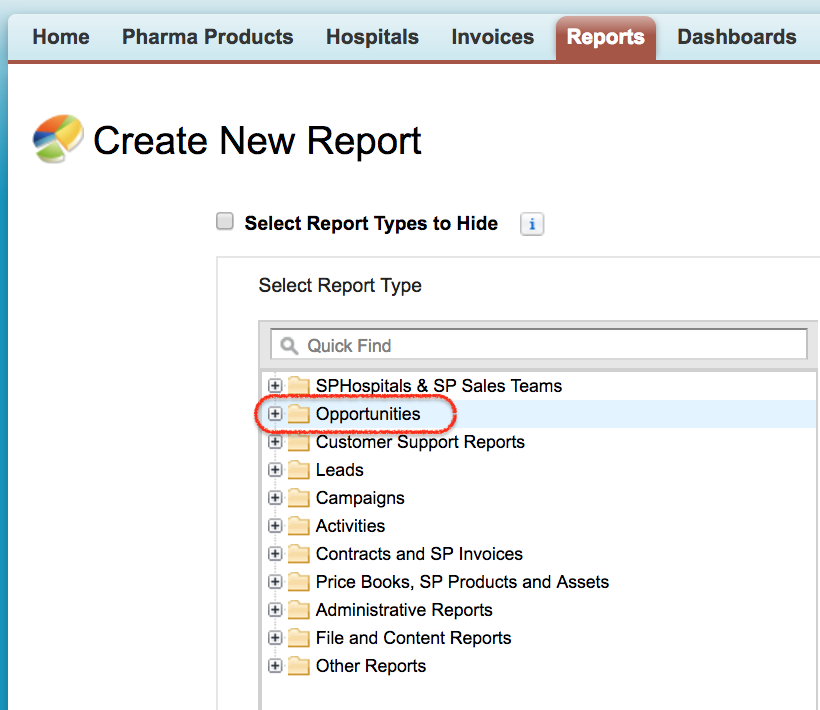This screenshot has width=820, height=710.
Task: Click the Activities folder icon
Action: pos(299,525)
